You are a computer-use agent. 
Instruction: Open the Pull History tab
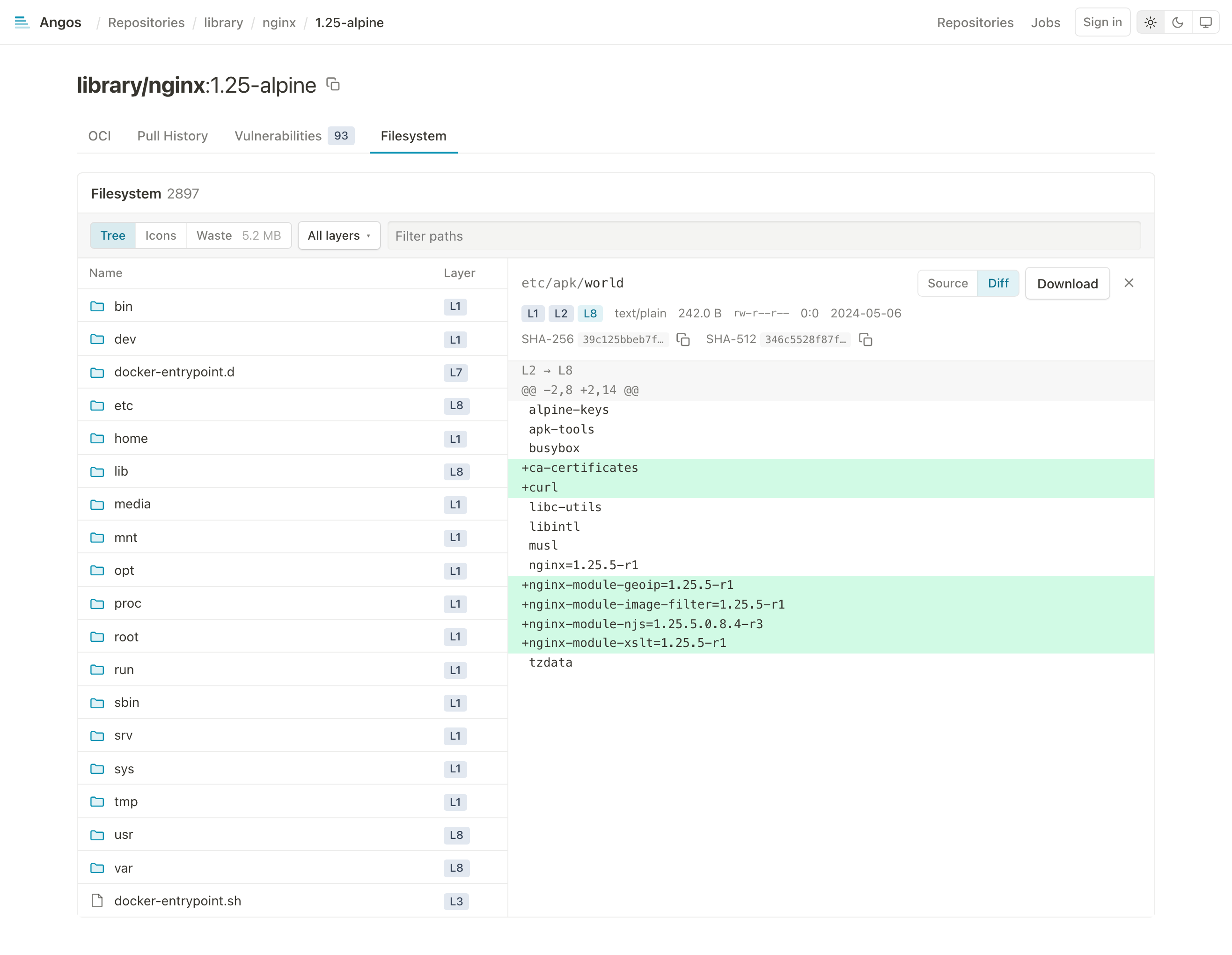(x=173, y=136)
